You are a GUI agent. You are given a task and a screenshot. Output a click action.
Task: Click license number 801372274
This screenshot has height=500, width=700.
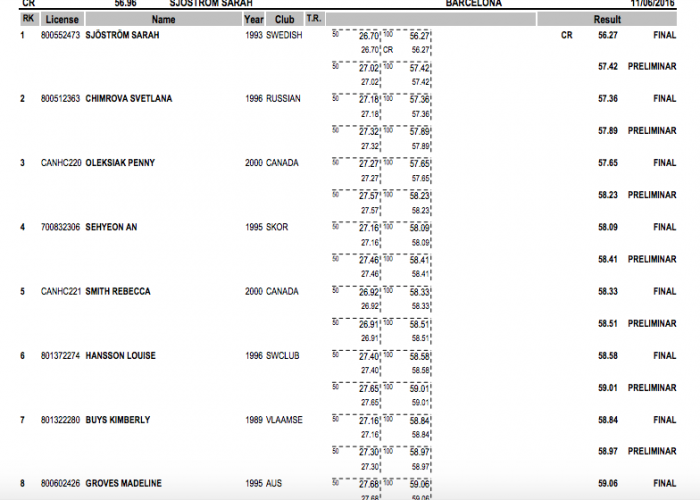(60, 355)
